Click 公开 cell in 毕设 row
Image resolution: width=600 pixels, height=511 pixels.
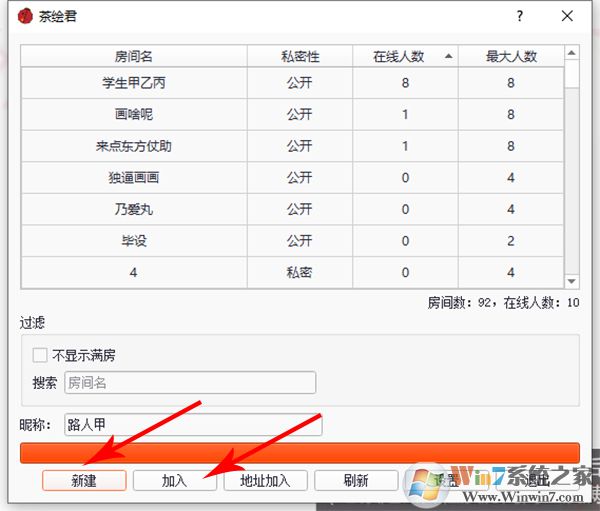coord(300,241)
